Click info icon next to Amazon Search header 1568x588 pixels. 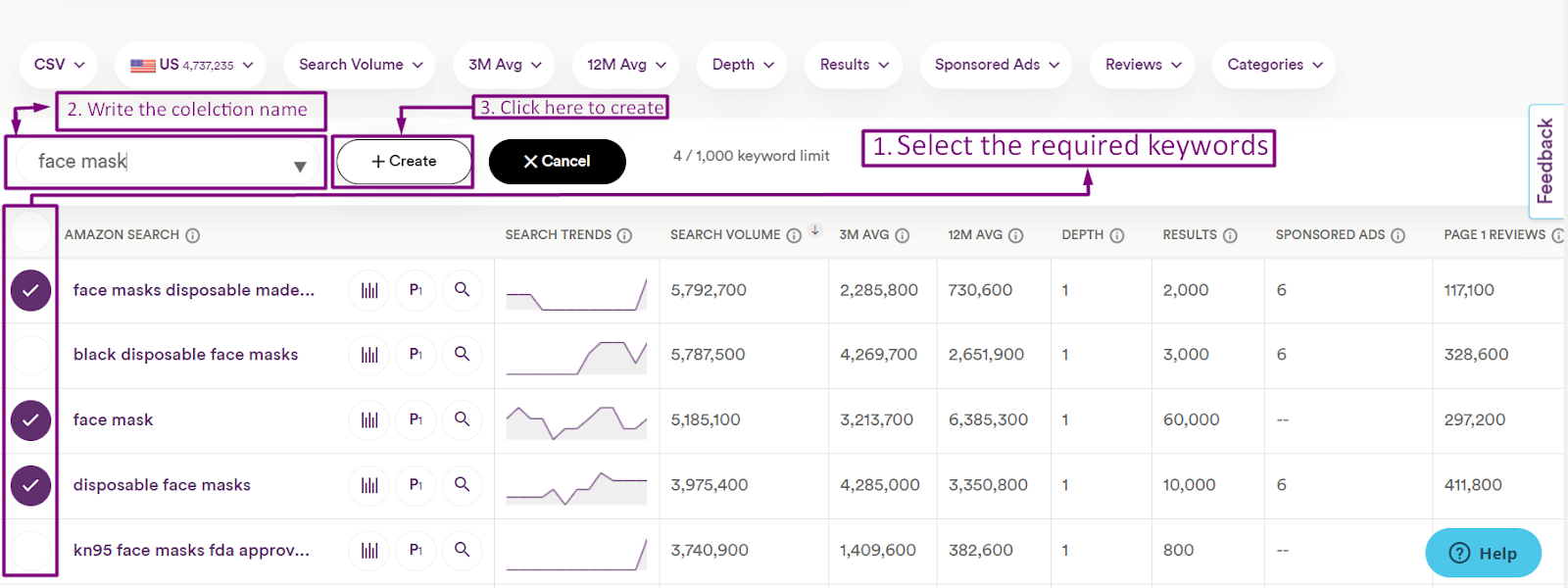193,235
